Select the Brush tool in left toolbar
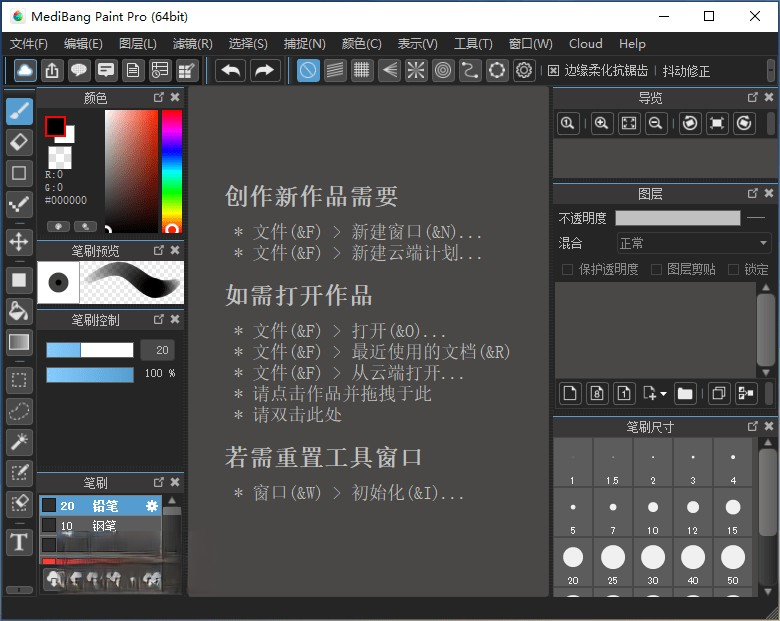The width and height of the screenshot is (780, 621). (19, 111)
